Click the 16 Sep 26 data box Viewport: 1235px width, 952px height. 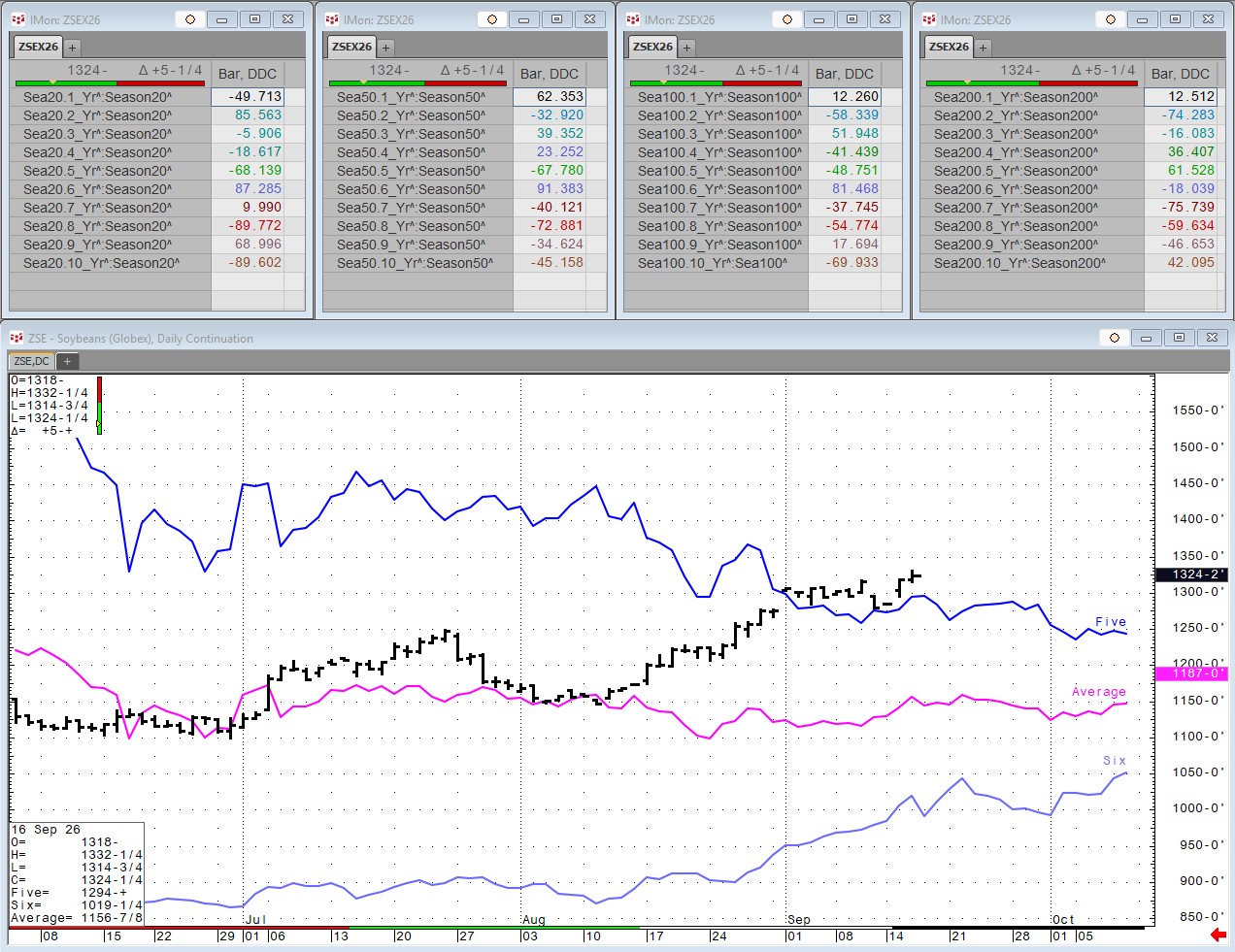coord(77,873)
